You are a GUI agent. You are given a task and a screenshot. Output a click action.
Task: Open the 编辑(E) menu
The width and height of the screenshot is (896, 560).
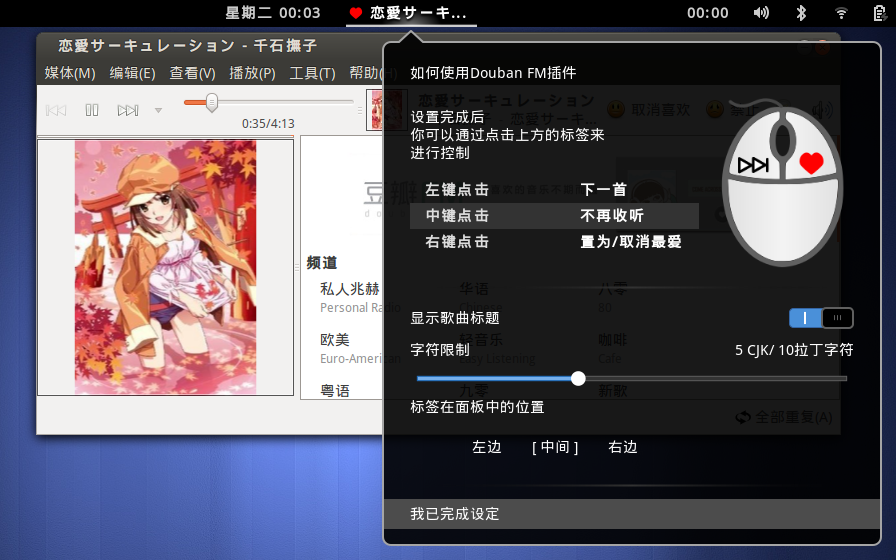pos(132,73)
